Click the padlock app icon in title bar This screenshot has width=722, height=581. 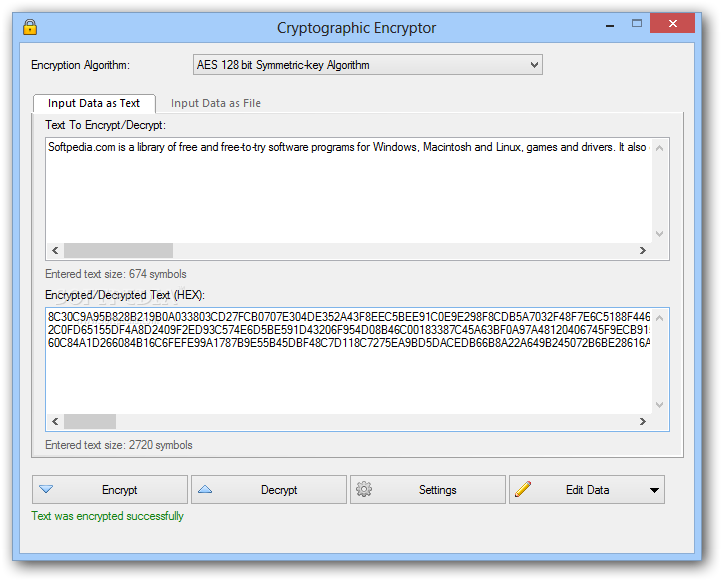pos(30,27)
